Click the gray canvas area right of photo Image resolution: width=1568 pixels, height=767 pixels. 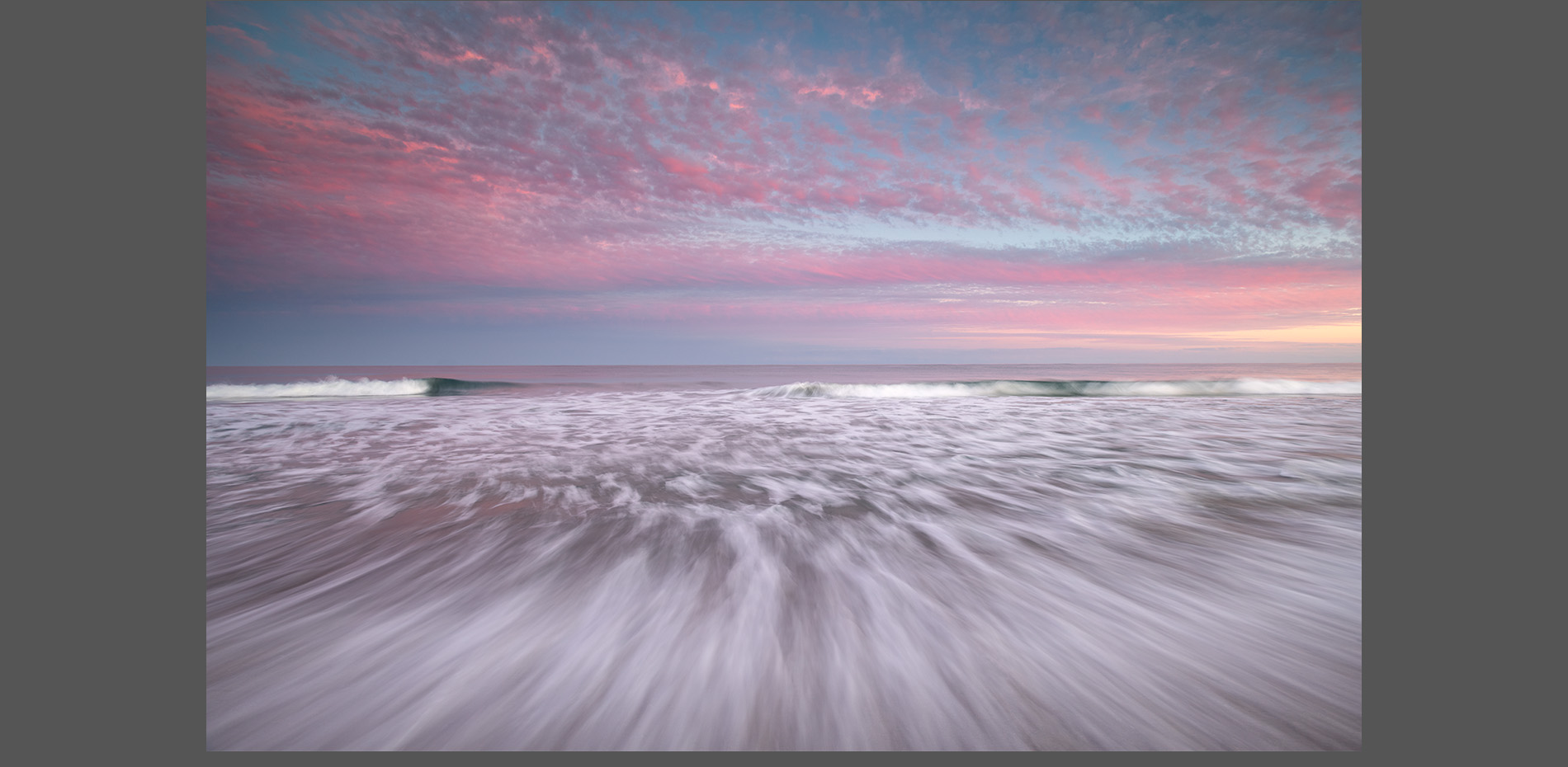(1465, 383)
